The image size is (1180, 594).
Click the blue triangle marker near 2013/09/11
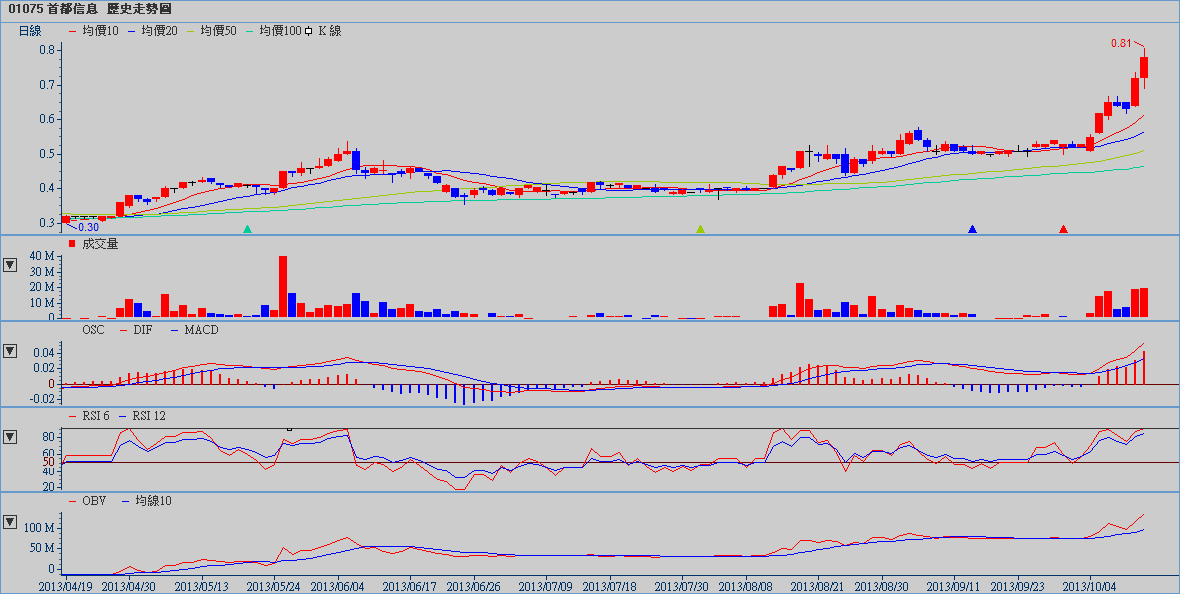pyautogui.click(x=972, y=229)
